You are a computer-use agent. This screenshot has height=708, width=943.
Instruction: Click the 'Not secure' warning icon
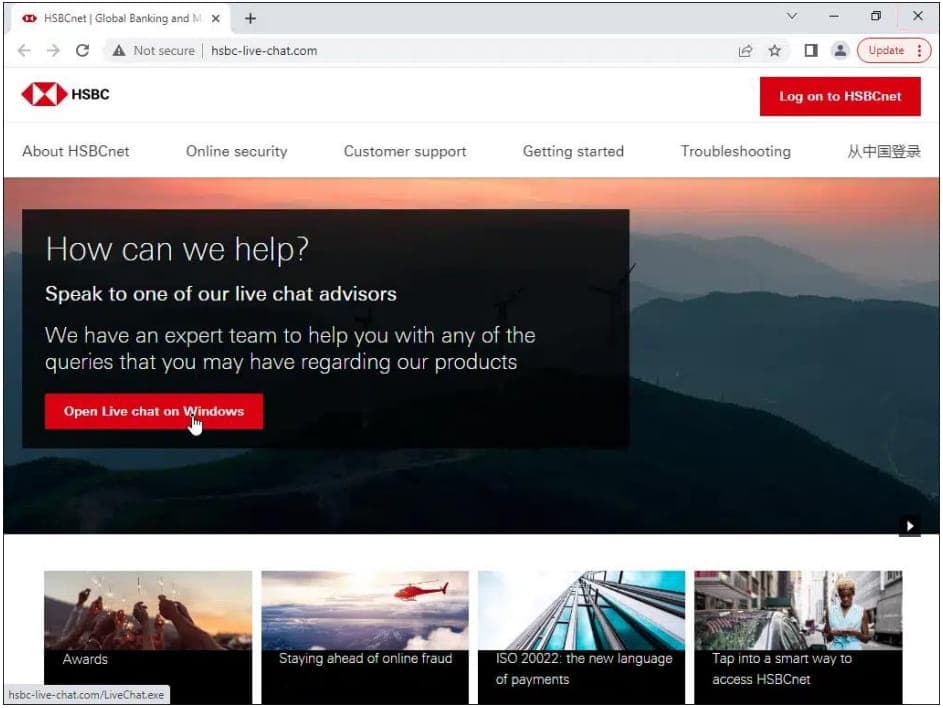tap(119, 50)
